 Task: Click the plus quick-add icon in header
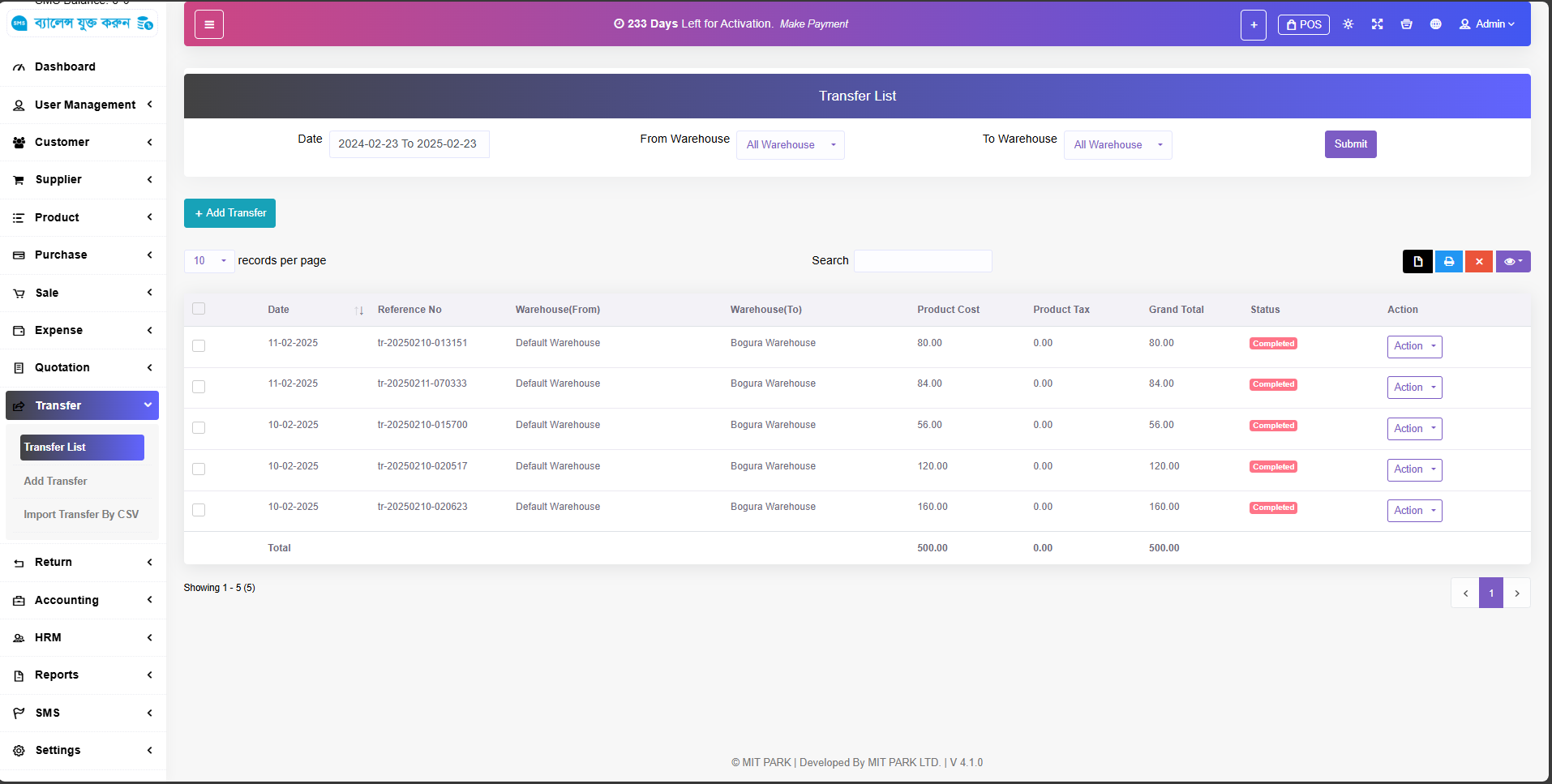pyautogui.click(x=1253, y=25)
